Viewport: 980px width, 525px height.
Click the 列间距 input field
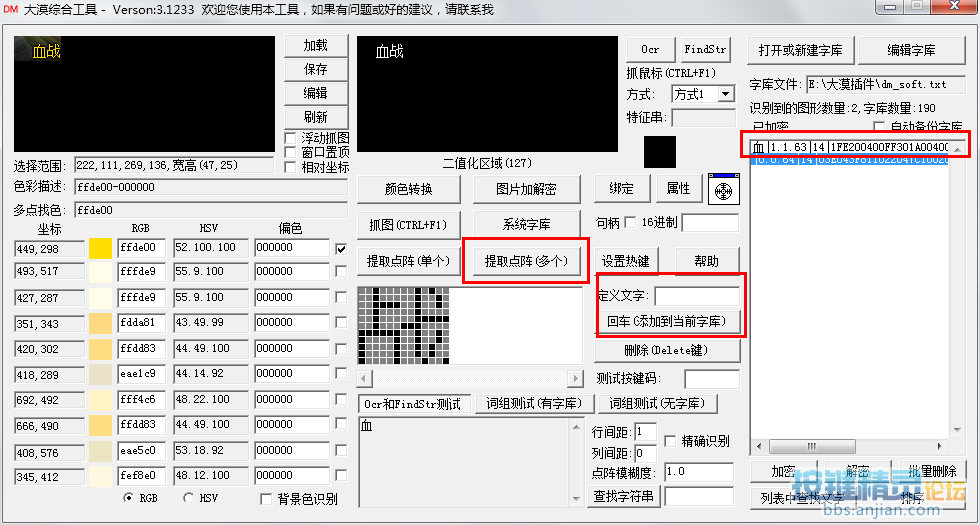pos(646,454)
